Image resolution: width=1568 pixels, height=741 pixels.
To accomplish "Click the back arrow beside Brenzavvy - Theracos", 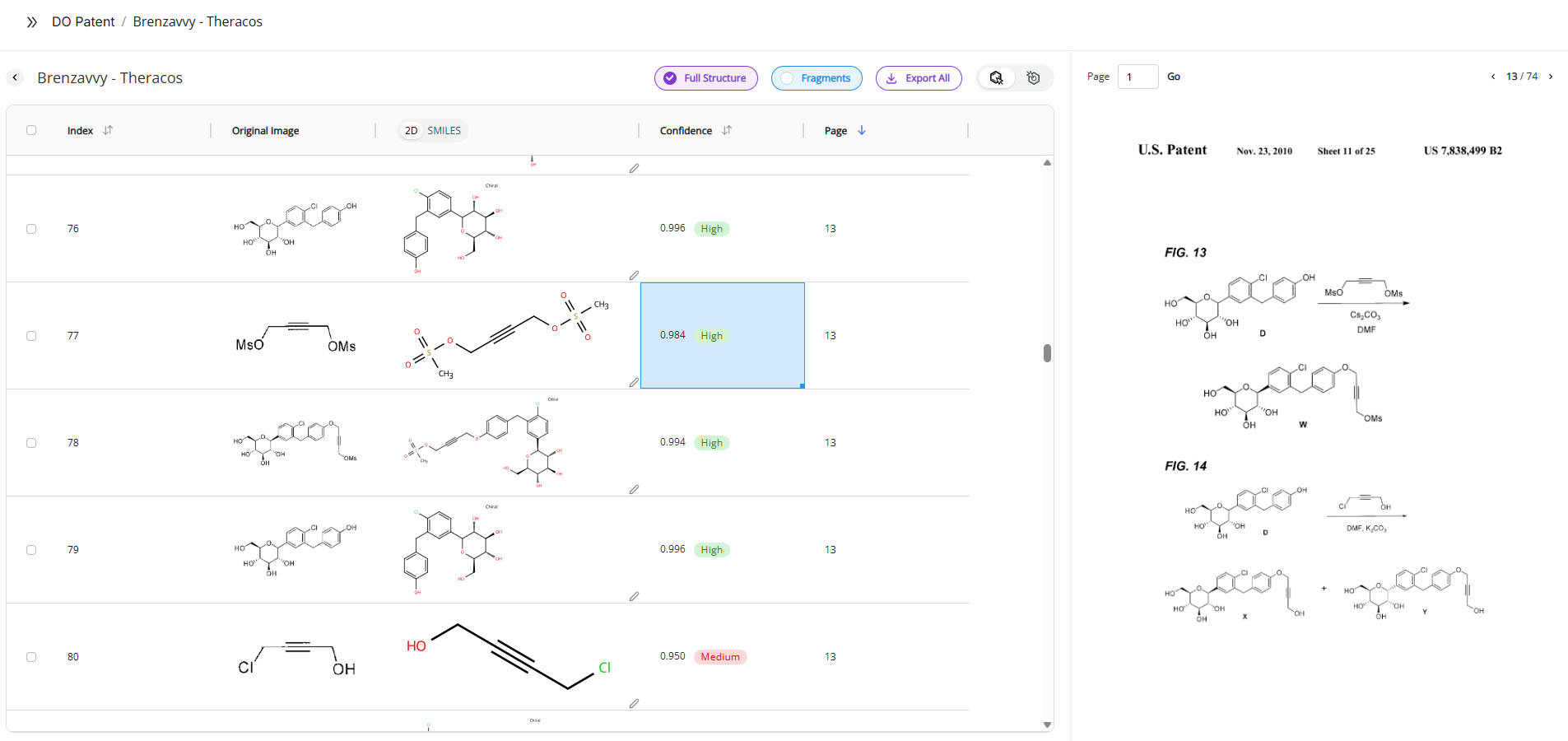I will click(x=15, y=77).
